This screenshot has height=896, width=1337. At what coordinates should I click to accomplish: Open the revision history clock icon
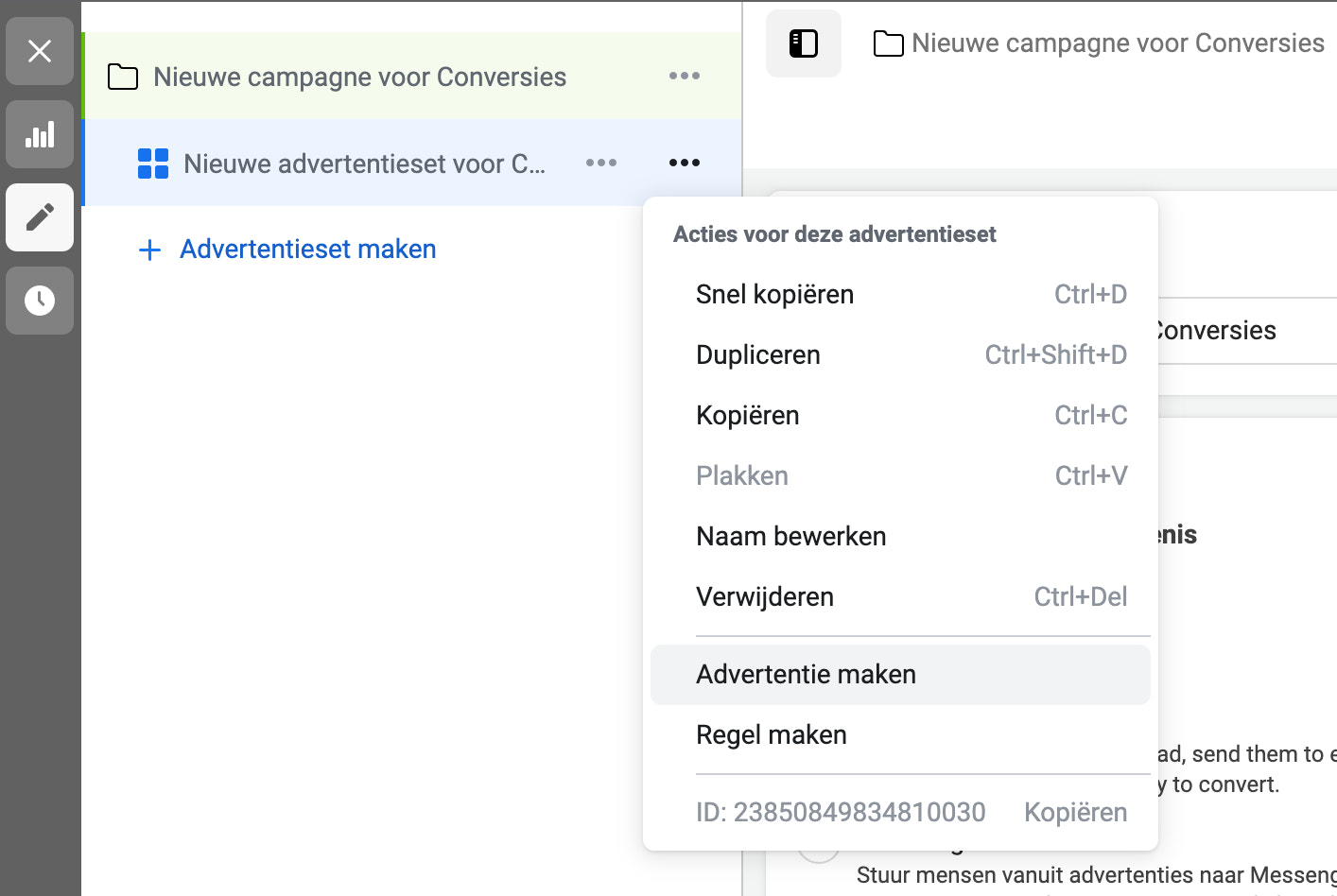point(39,301)
